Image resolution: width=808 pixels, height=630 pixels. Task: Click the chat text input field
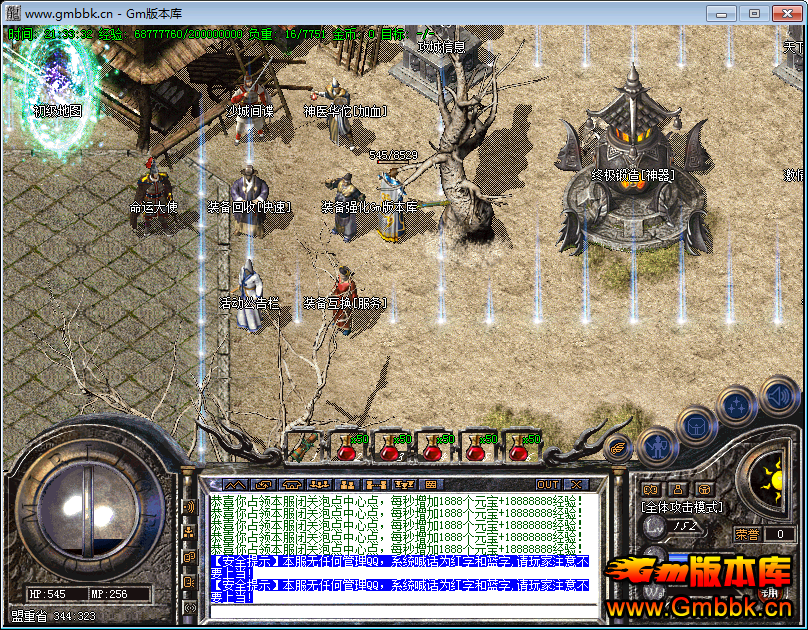coord(400,612)
